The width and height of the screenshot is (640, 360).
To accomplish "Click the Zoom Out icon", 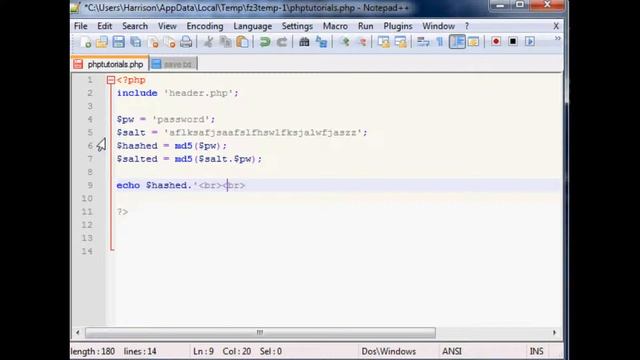I will point(361,42).
